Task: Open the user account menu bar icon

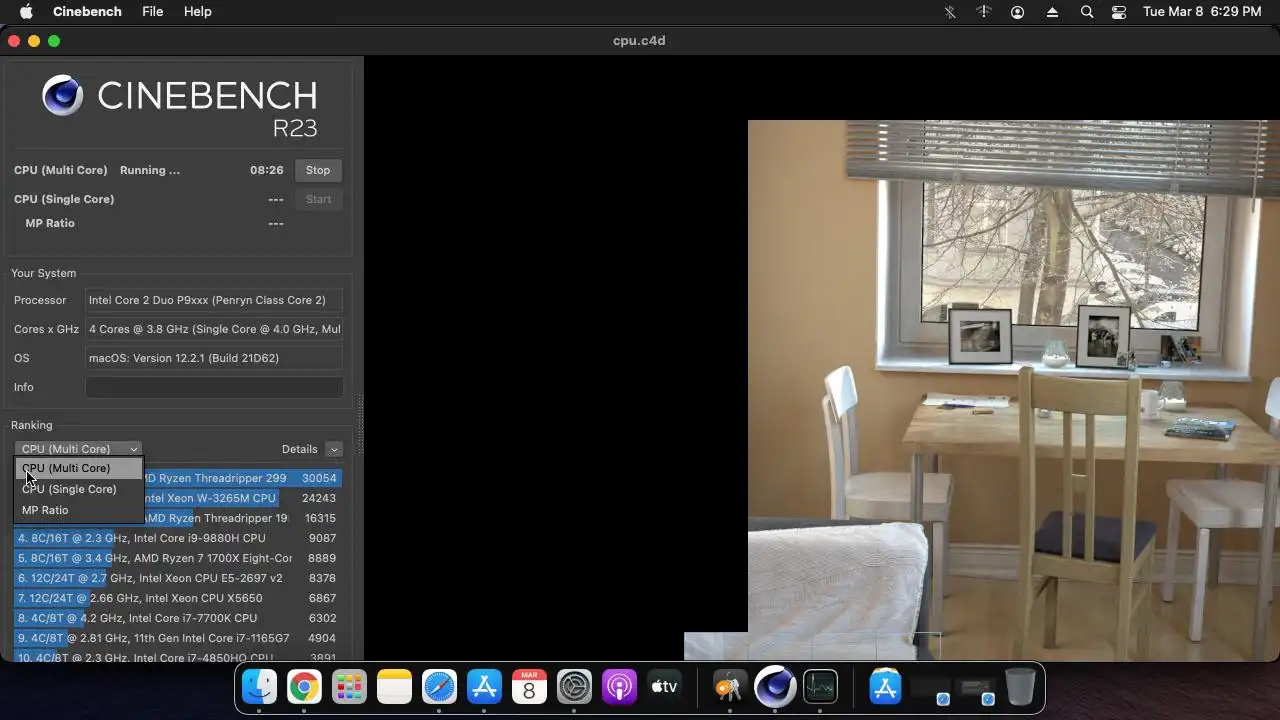Action: pos(1017,12)
